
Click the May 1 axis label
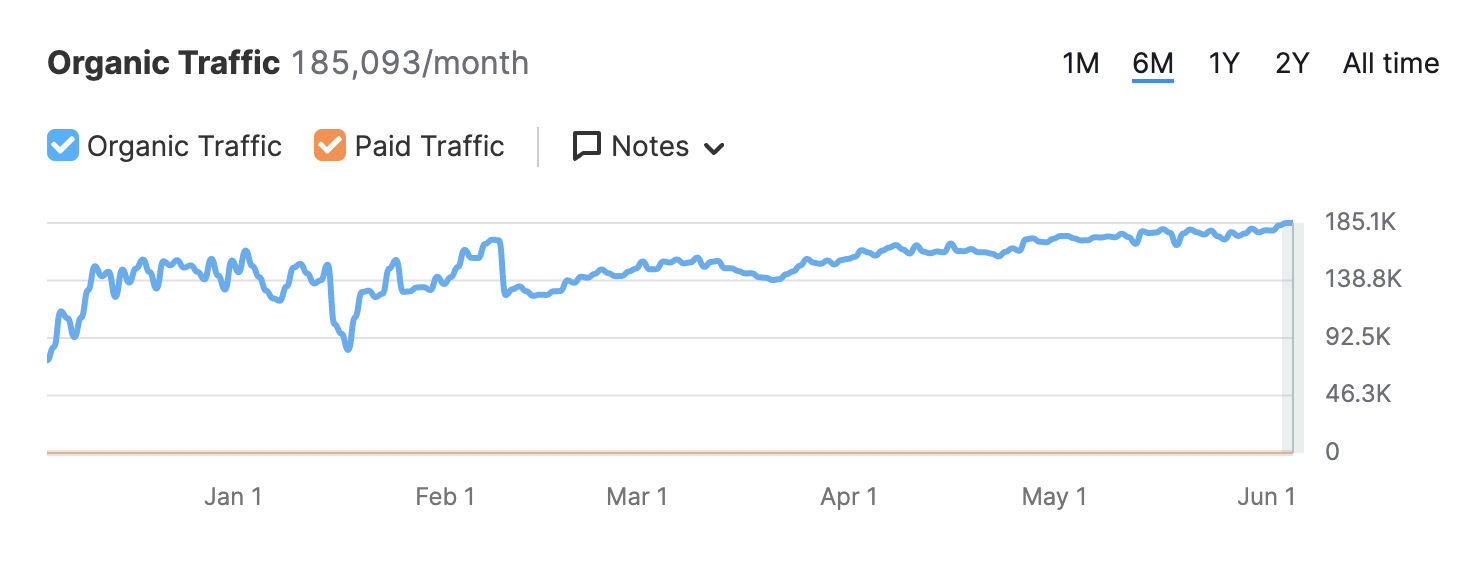tap(1054, 497)
